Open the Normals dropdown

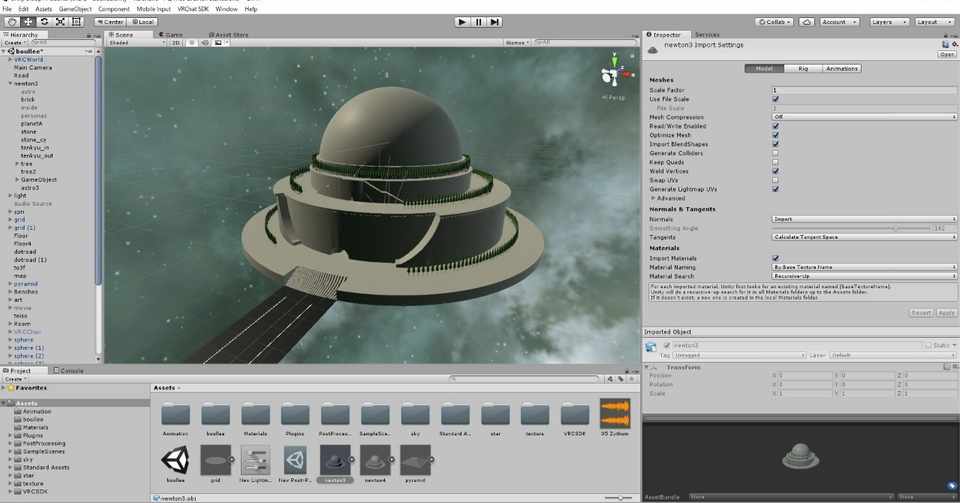coord(864,219)
